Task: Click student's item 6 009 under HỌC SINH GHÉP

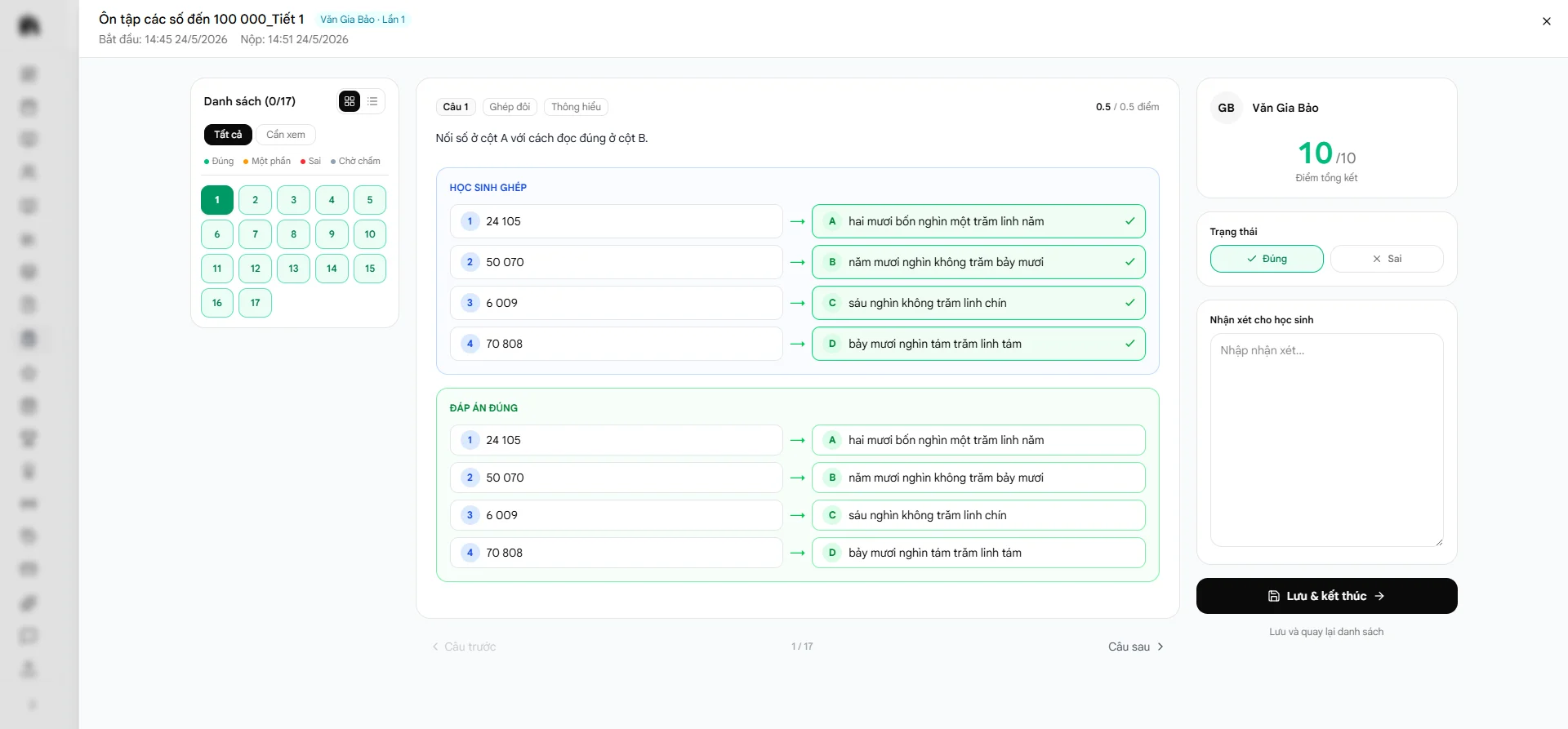Action: tap(616, 303)
